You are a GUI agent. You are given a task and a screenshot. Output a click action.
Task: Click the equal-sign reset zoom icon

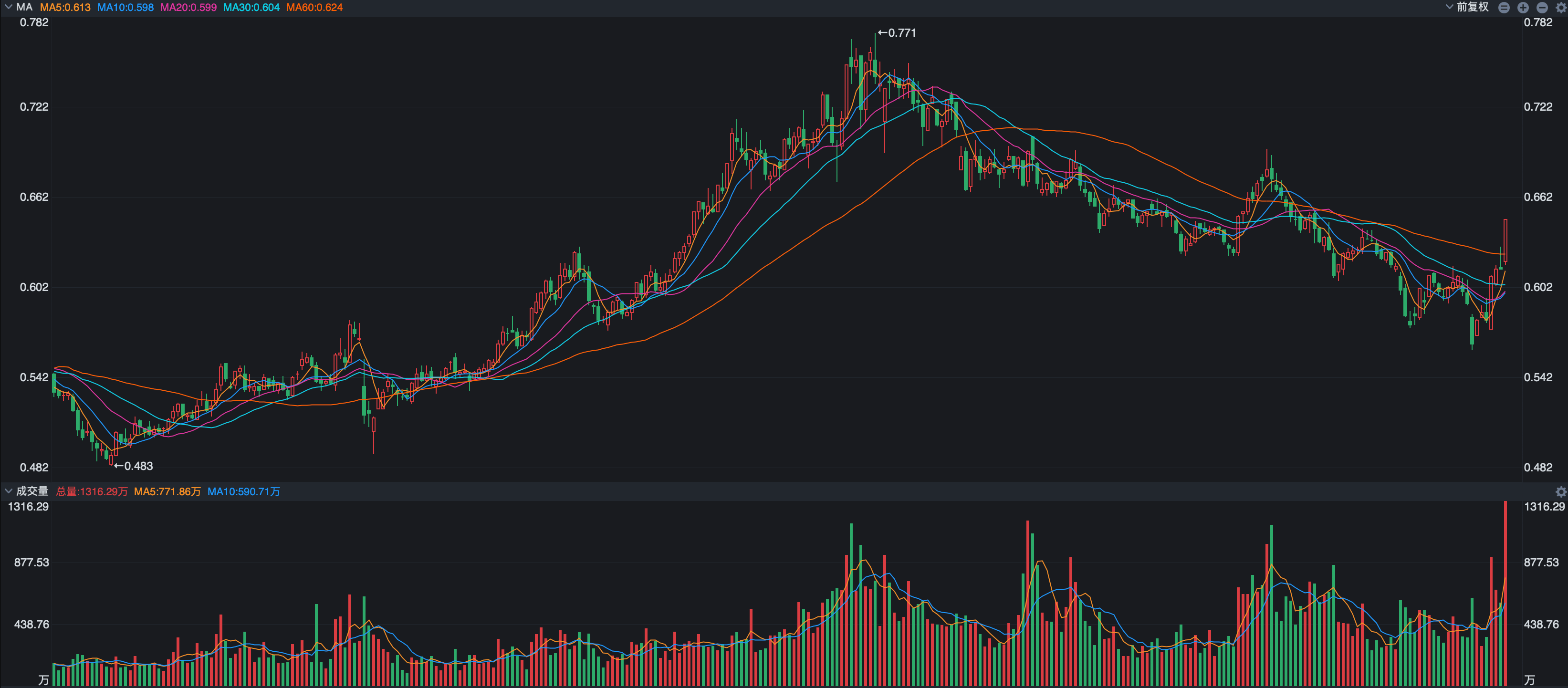pos(1504,7)
